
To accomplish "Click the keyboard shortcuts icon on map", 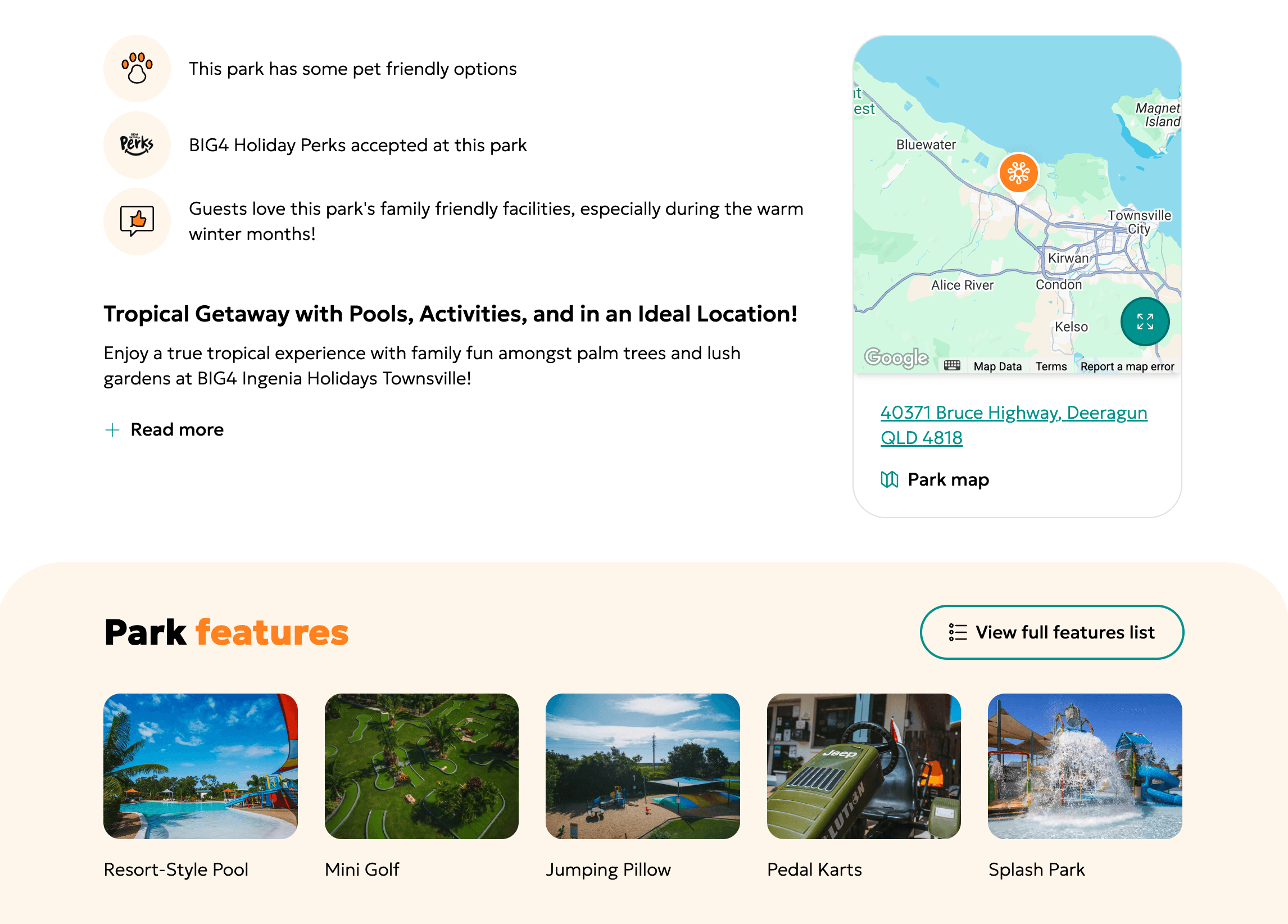I will pyautogui.click(x=952, y=366).
